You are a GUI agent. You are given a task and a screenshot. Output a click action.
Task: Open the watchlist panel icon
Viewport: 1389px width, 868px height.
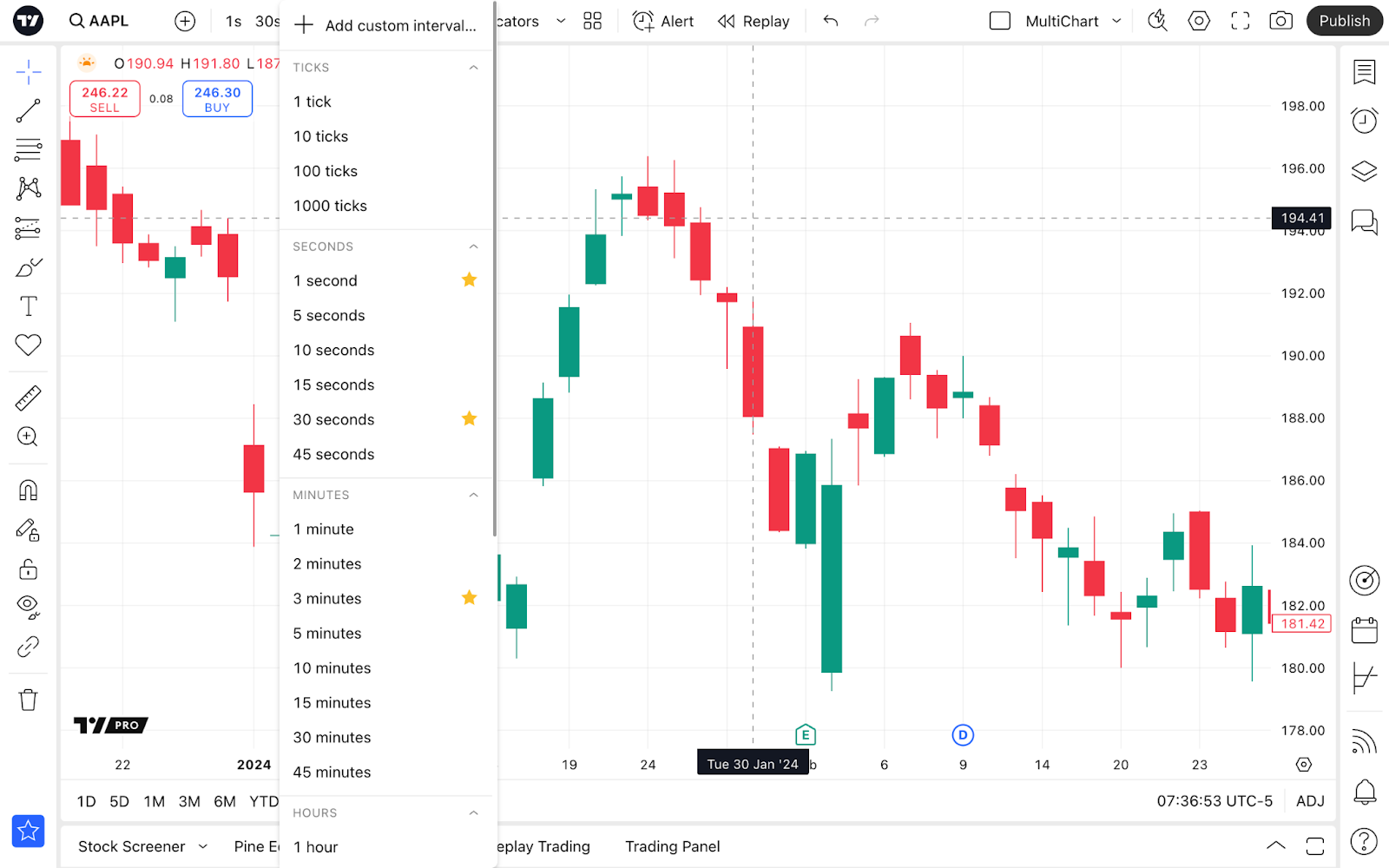coord(1364,72)
